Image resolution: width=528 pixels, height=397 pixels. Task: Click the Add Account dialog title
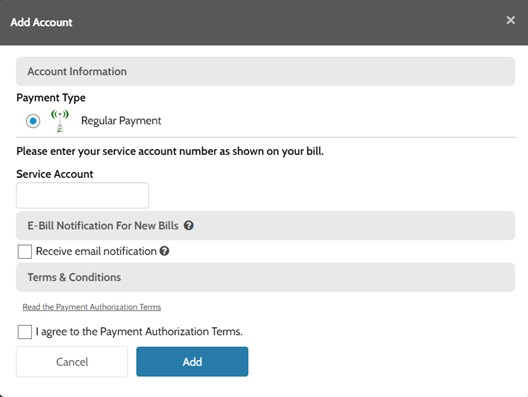click(x=41, y=22)
